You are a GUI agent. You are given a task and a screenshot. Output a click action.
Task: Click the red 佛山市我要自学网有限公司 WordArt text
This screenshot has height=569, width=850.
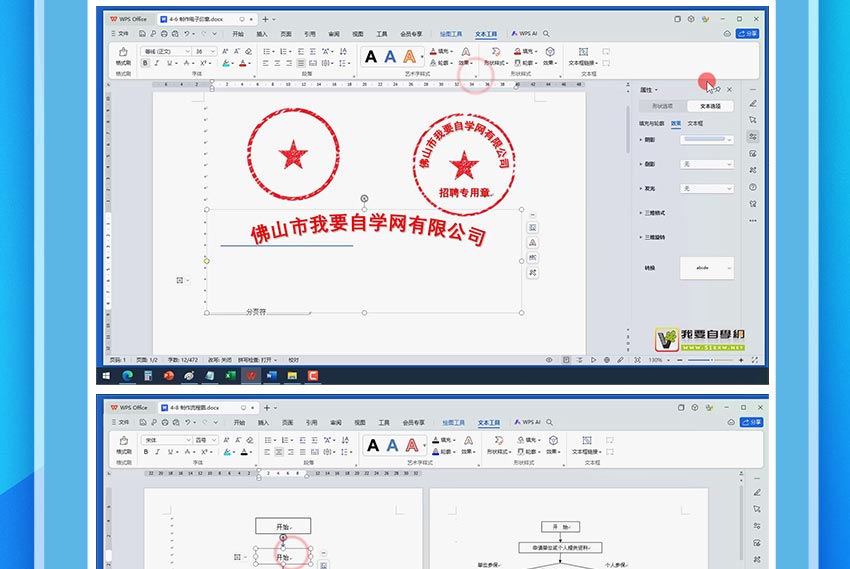[x=368, y=230]
